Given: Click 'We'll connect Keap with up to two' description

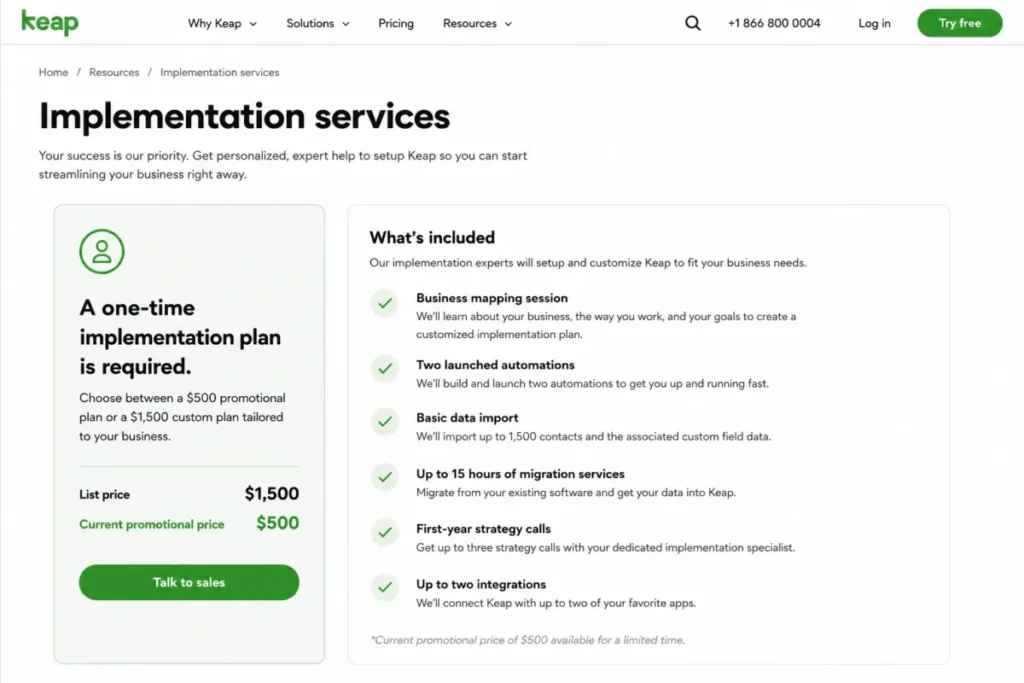Looking at the screenshot, I should click(556, 603).
